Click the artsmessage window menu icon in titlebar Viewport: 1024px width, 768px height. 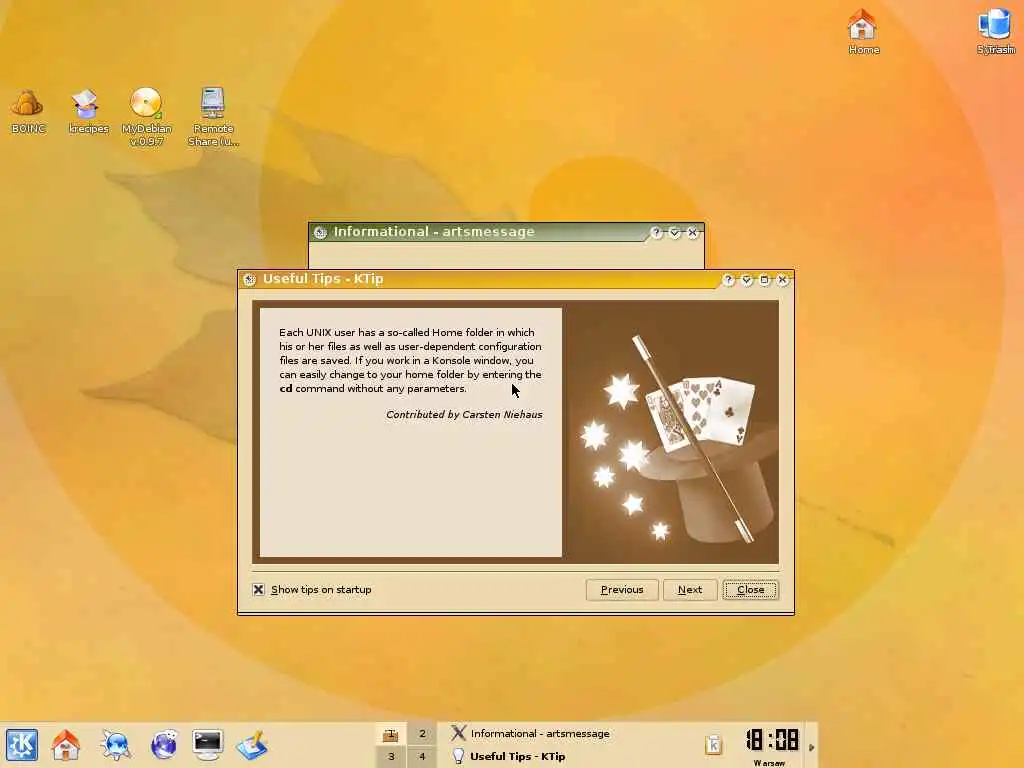(320, 232)
